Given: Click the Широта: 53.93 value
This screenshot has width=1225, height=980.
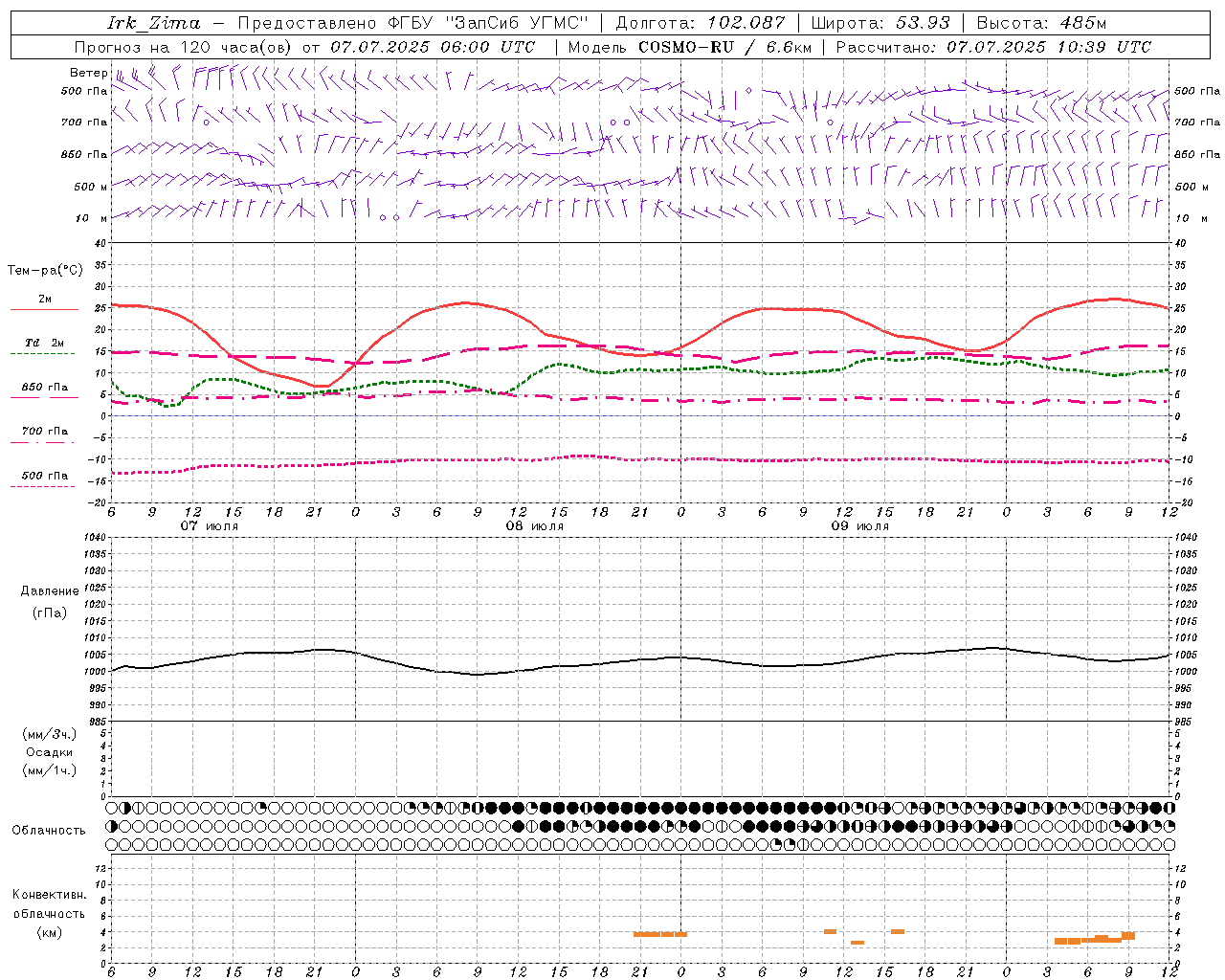Looking at the screenshot, I should [880, 23].
